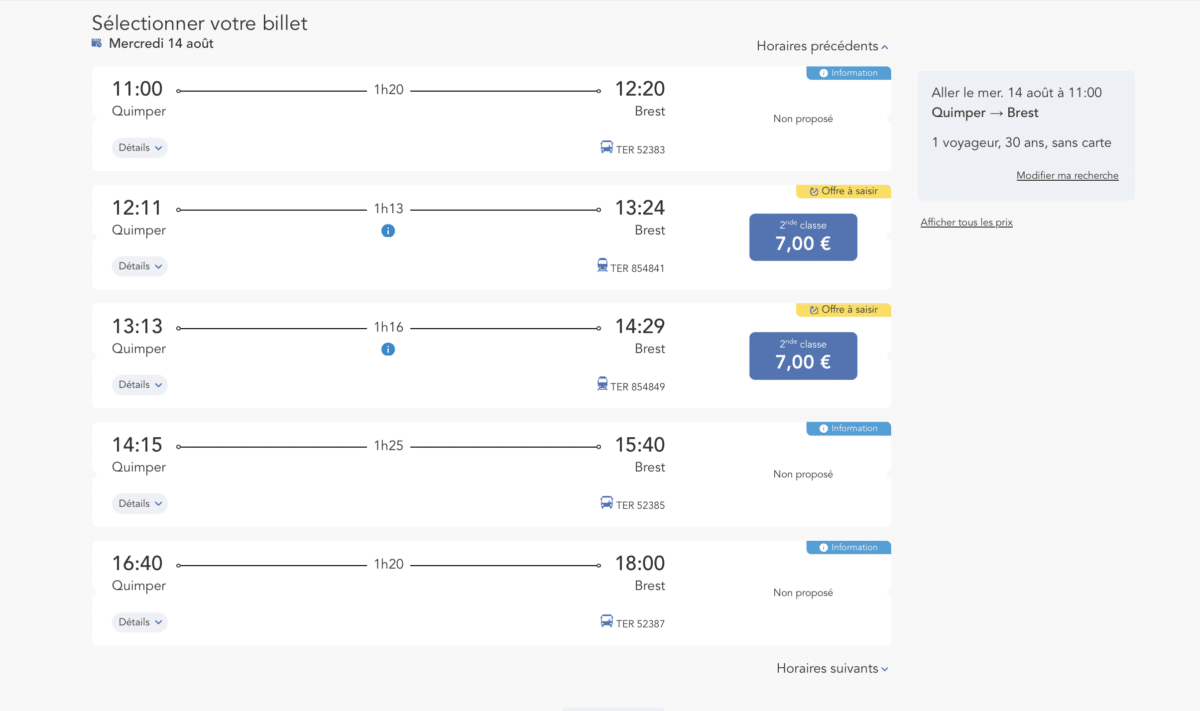Click the bus icon next to TER 52385
The width and height of the screenshot is (1200, 711).
[607, 503]
